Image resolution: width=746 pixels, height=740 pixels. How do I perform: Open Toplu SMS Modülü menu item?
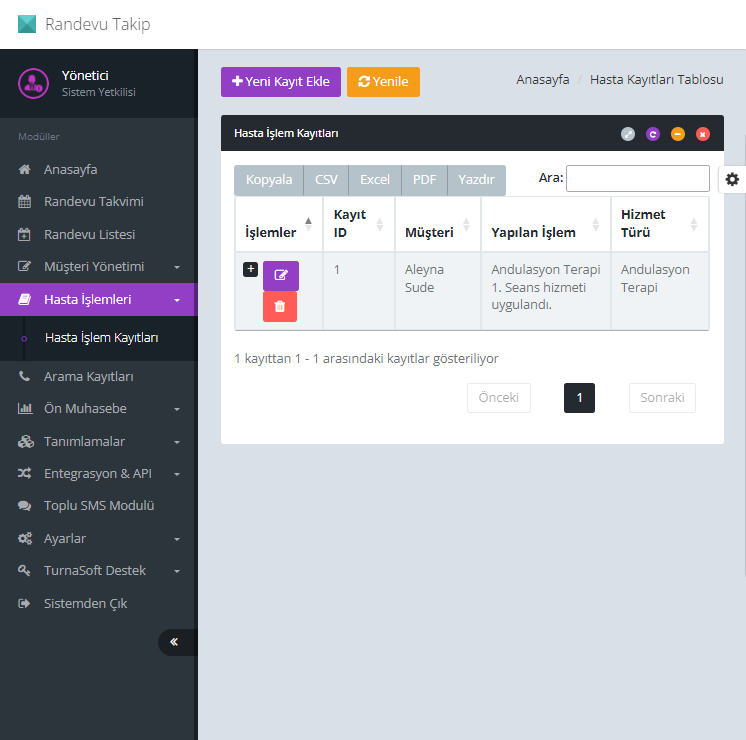pyautogui.click(x=98, y=506)
